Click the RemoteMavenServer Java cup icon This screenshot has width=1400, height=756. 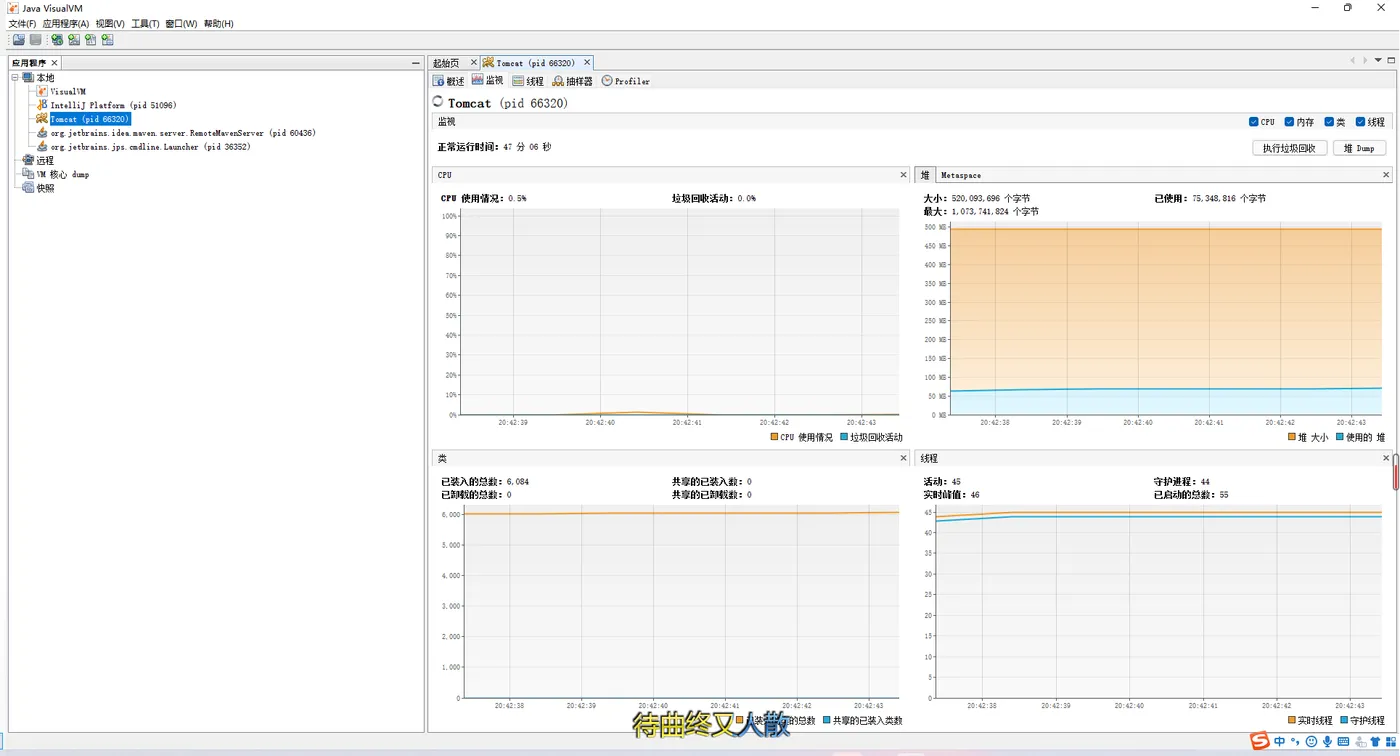[42, 133]
